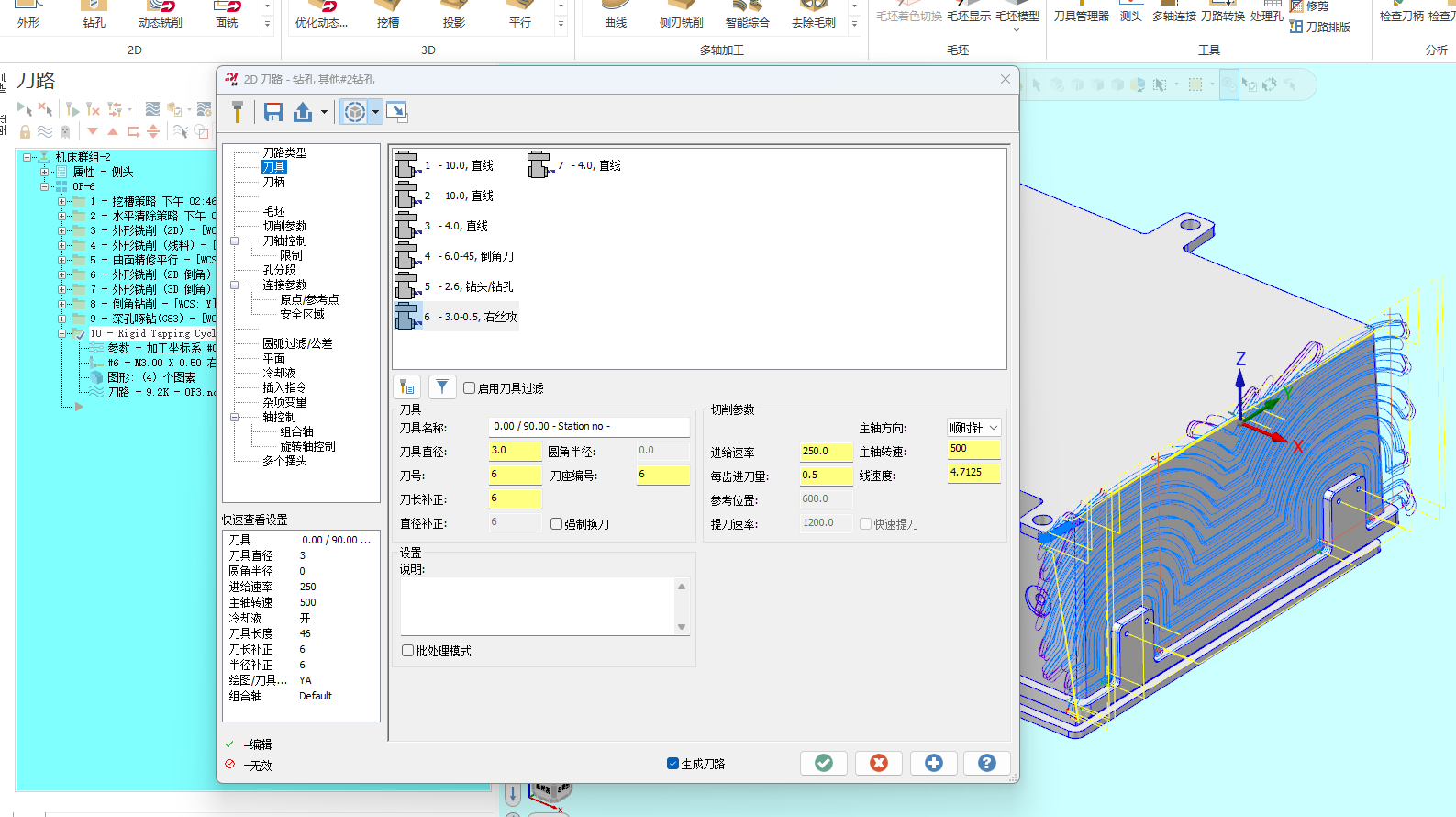Toggle the 快速提刀 checkbox
Viewport: 1456px width, 817px height.
865,524
